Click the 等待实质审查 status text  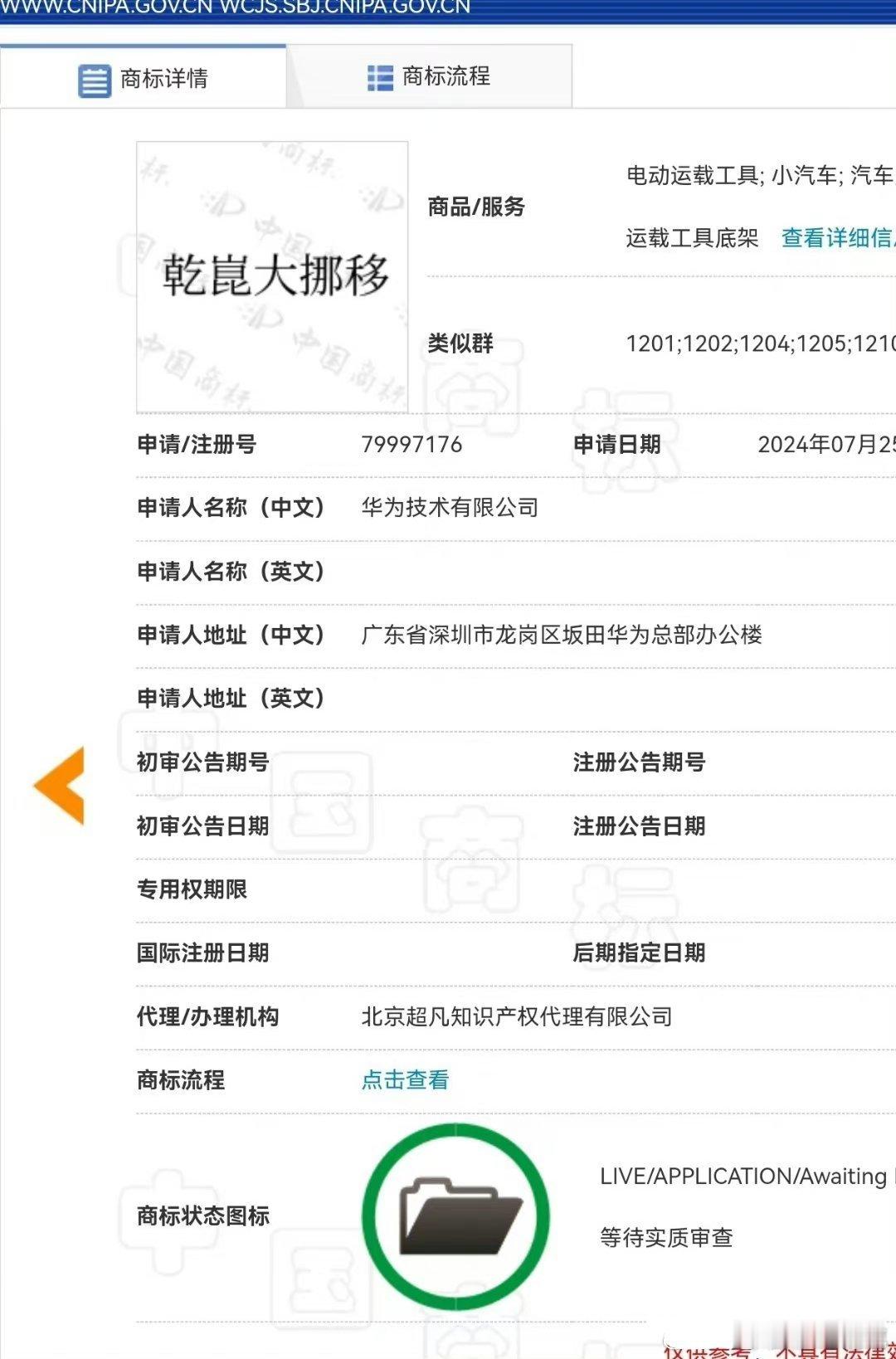click(x=666, y=1238)
